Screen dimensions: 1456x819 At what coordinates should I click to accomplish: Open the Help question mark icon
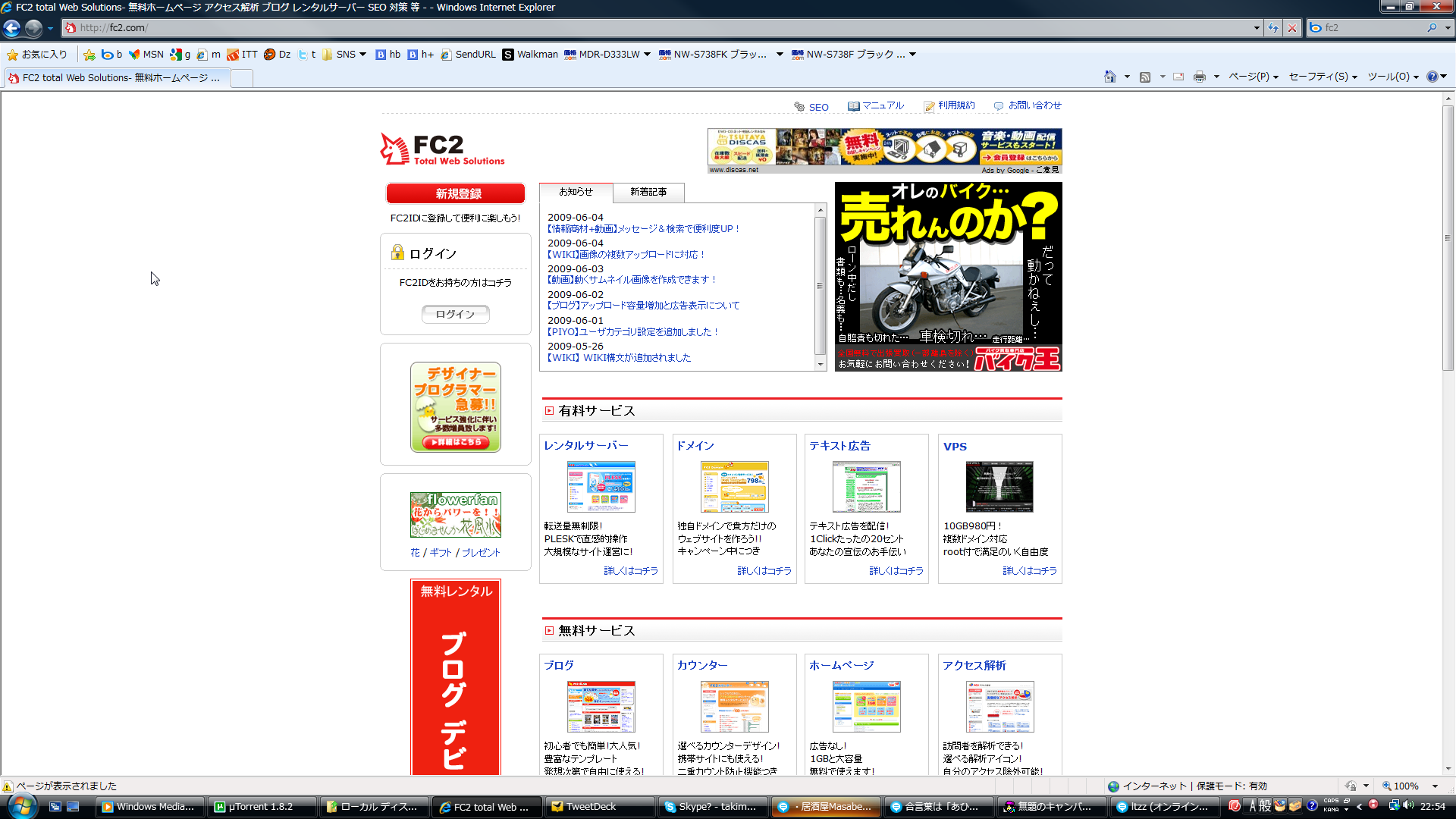1432,77
